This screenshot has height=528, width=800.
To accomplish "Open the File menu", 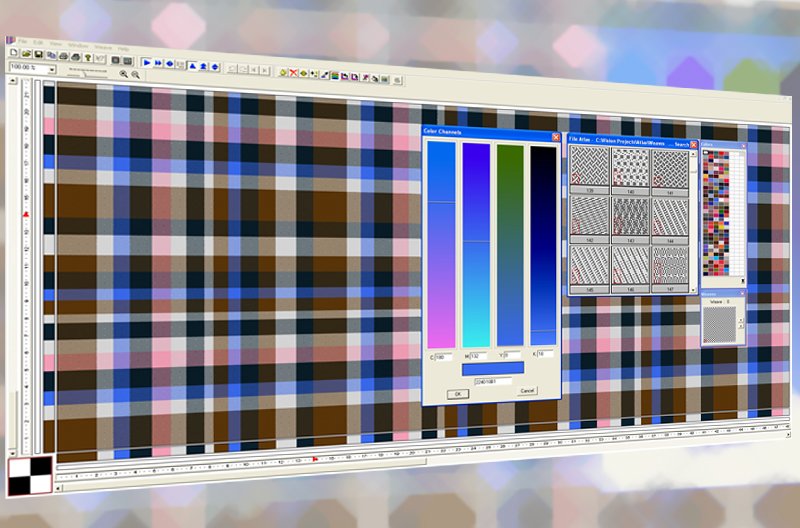I will (22, 40).
